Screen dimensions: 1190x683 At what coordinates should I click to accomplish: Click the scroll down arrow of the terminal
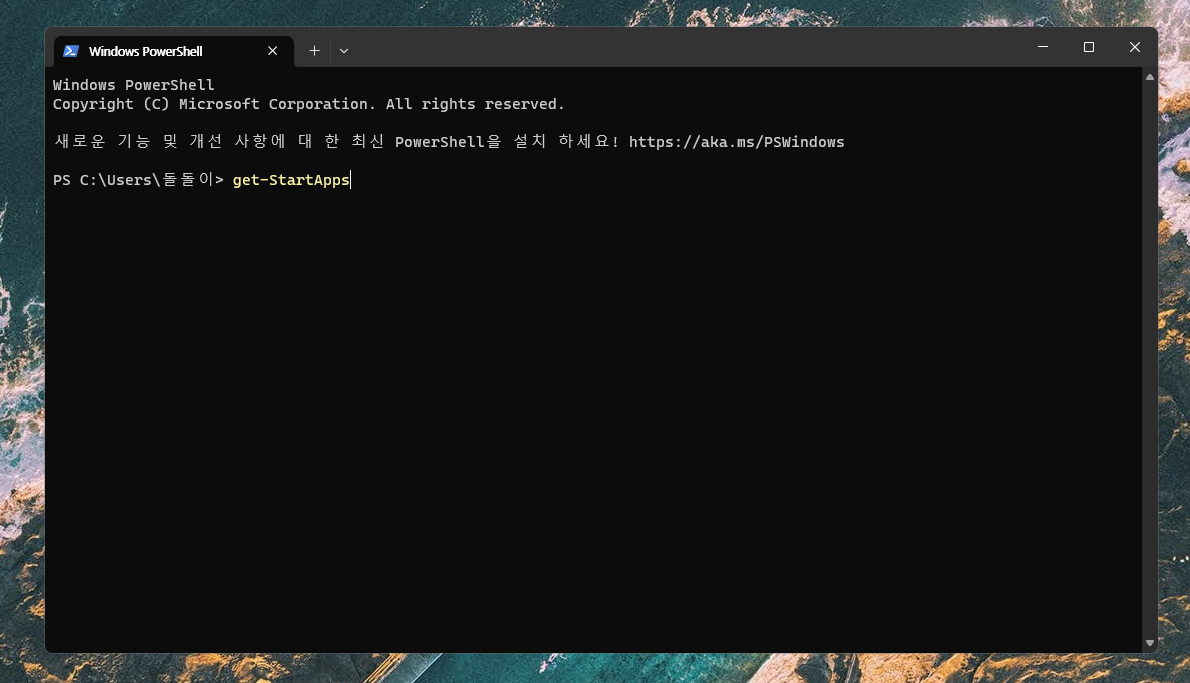pyautogui.click(x=1150, y=643)
